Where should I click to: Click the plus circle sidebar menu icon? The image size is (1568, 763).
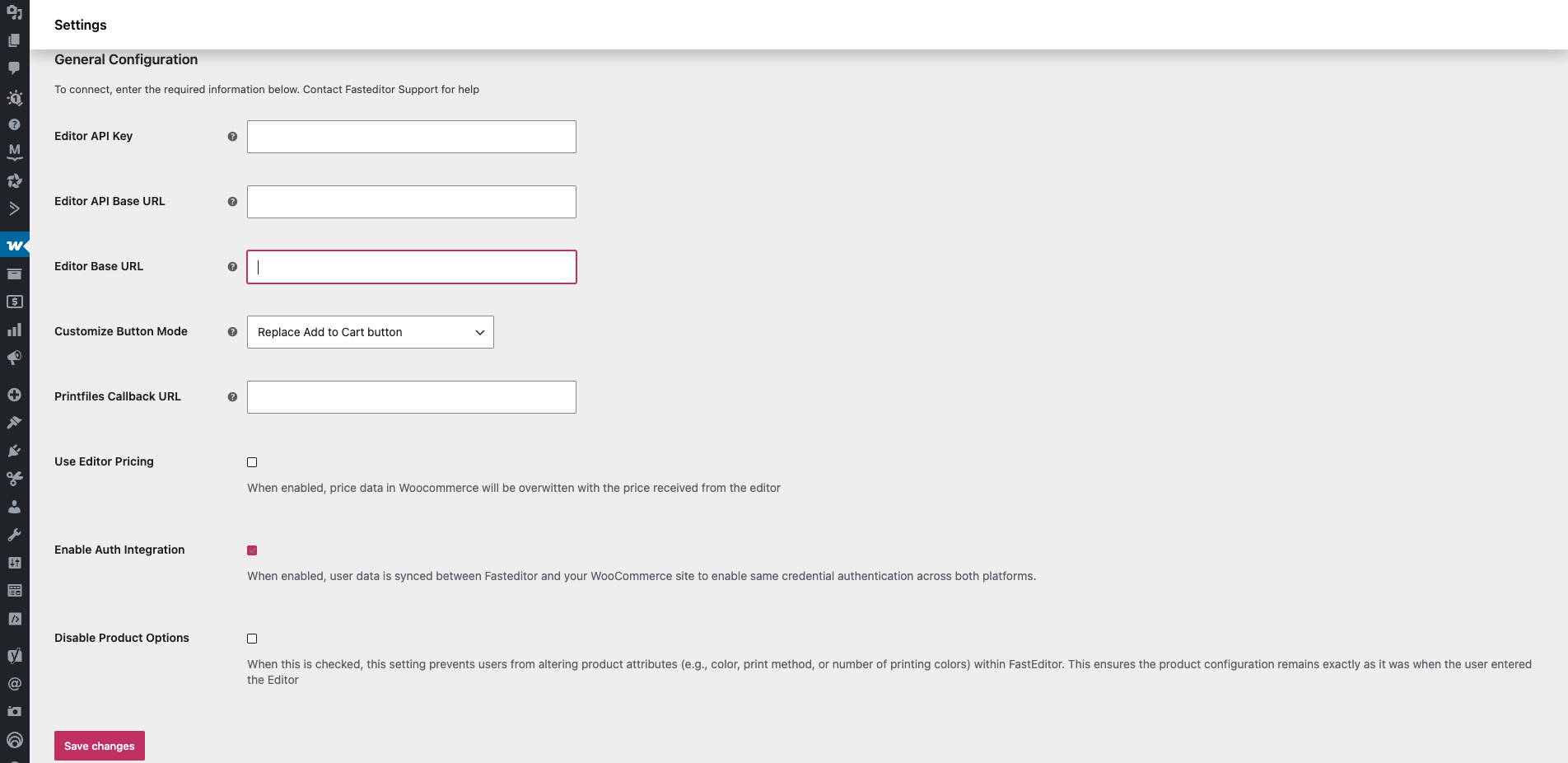tap(14, 395)
